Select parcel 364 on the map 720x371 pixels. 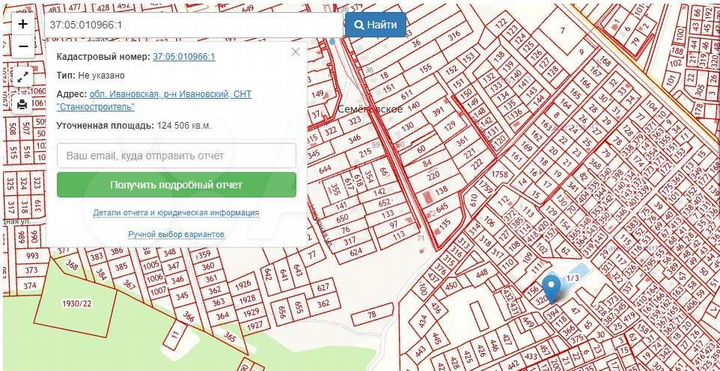click(222, 316)
